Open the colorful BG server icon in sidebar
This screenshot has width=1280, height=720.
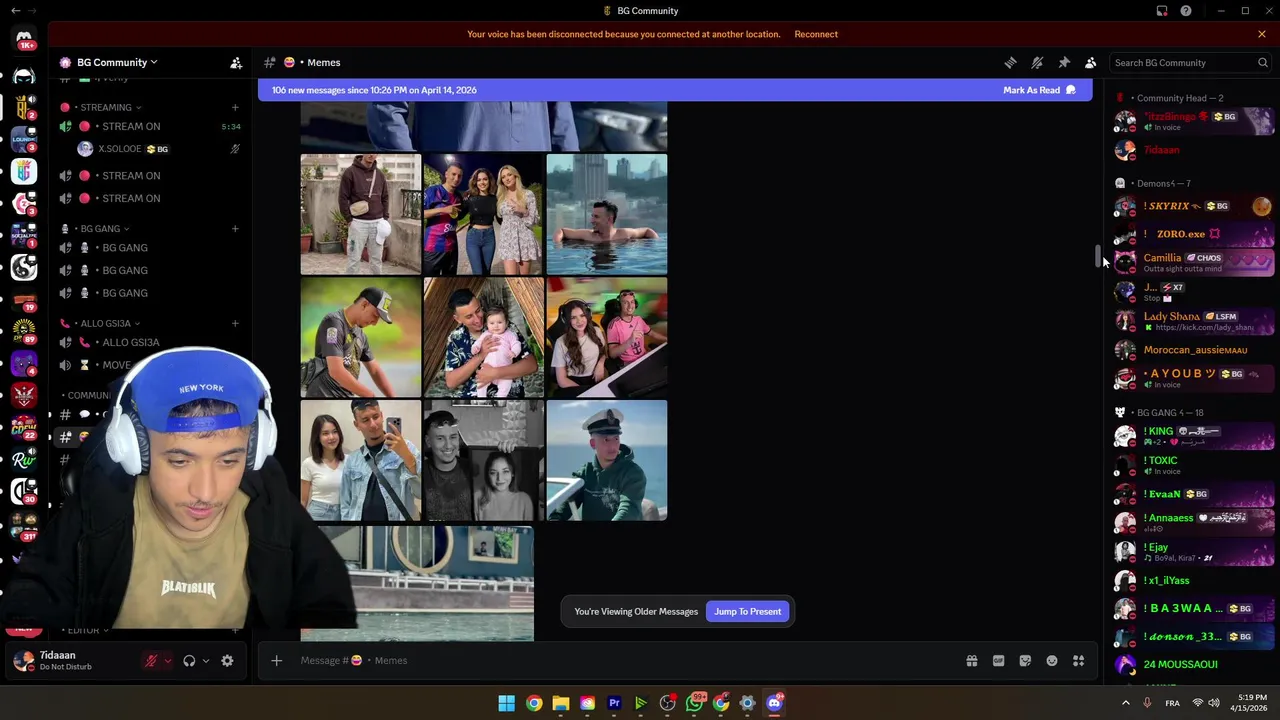24,172
